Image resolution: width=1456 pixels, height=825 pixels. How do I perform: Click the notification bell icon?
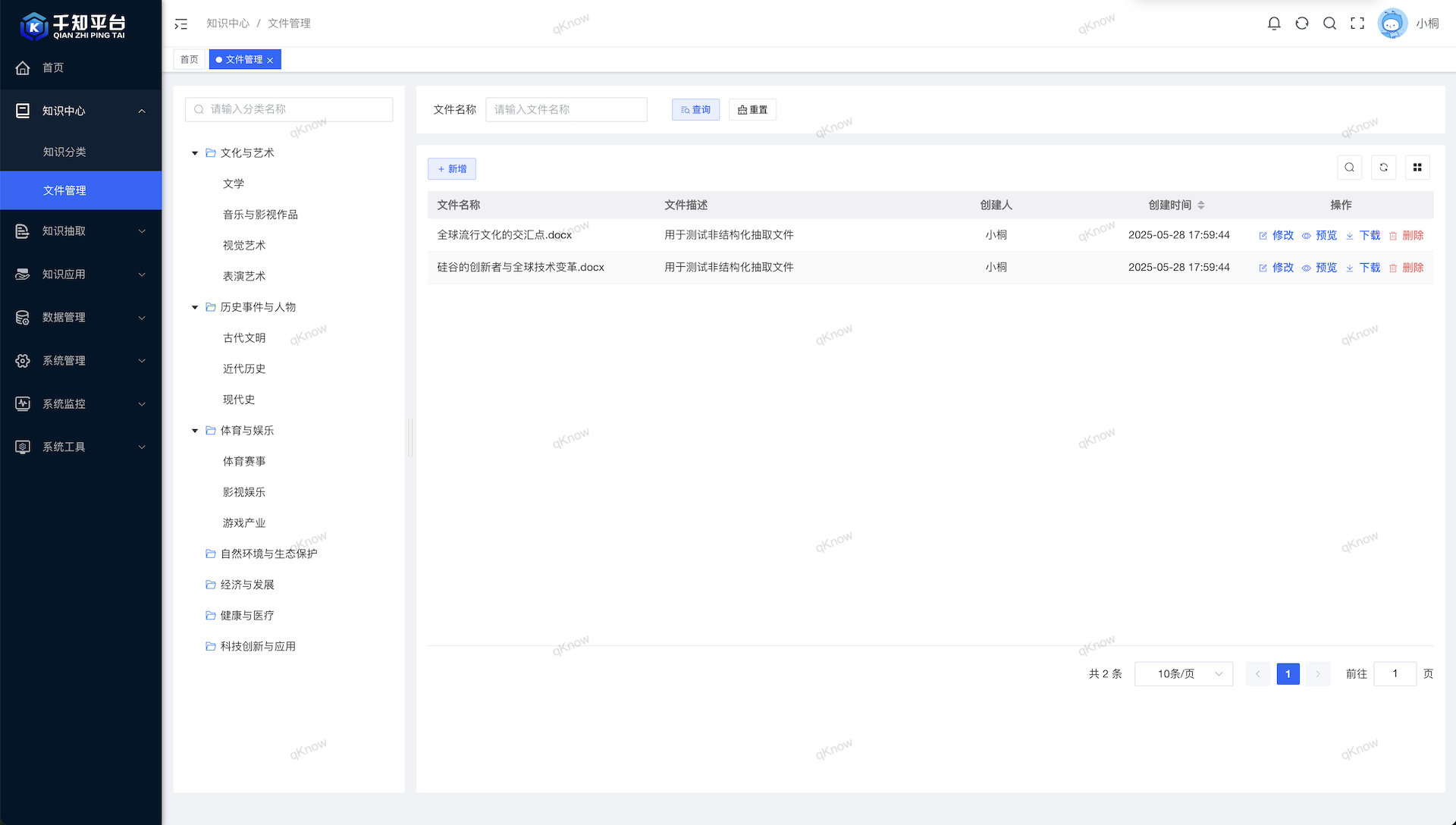tap(1274, 24)
